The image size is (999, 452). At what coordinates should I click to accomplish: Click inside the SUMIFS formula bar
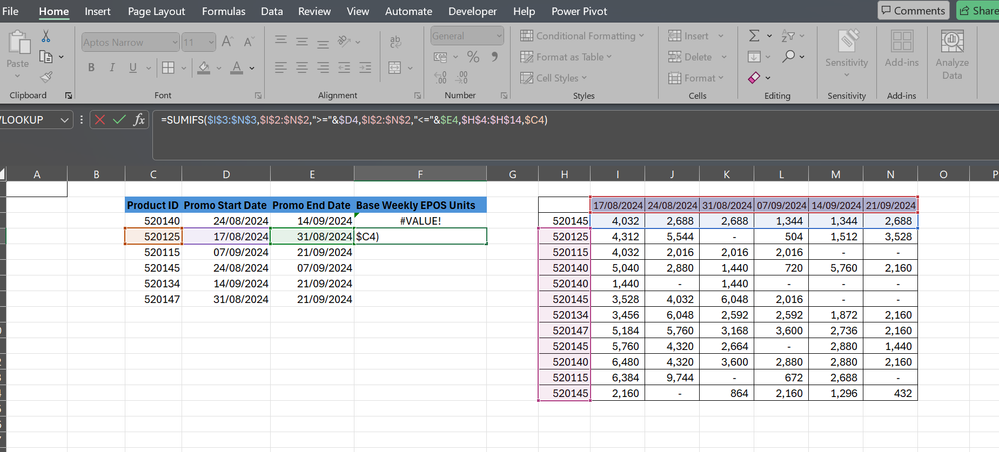575,135
